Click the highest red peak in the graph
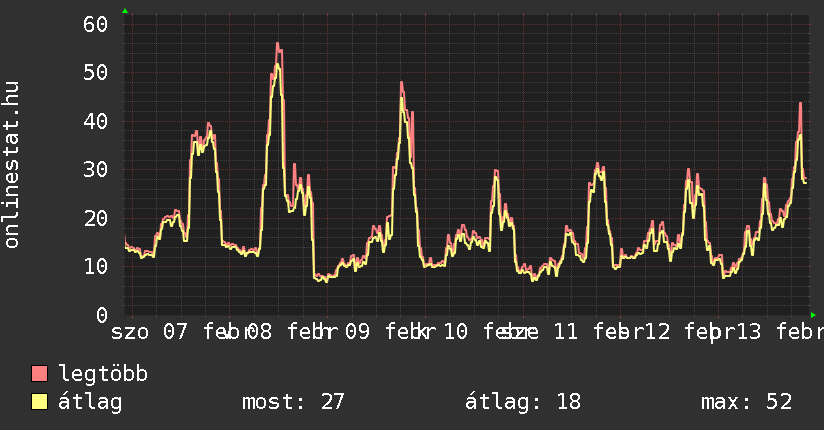This screenshot has height=430, width=824. point(277,45)
